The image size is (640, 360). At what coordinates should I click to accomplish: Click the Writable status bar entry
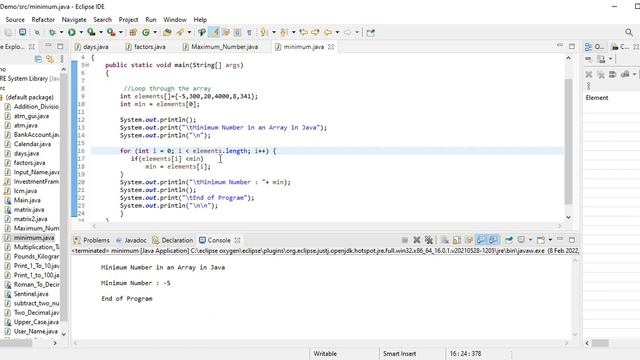pos(325,353)
